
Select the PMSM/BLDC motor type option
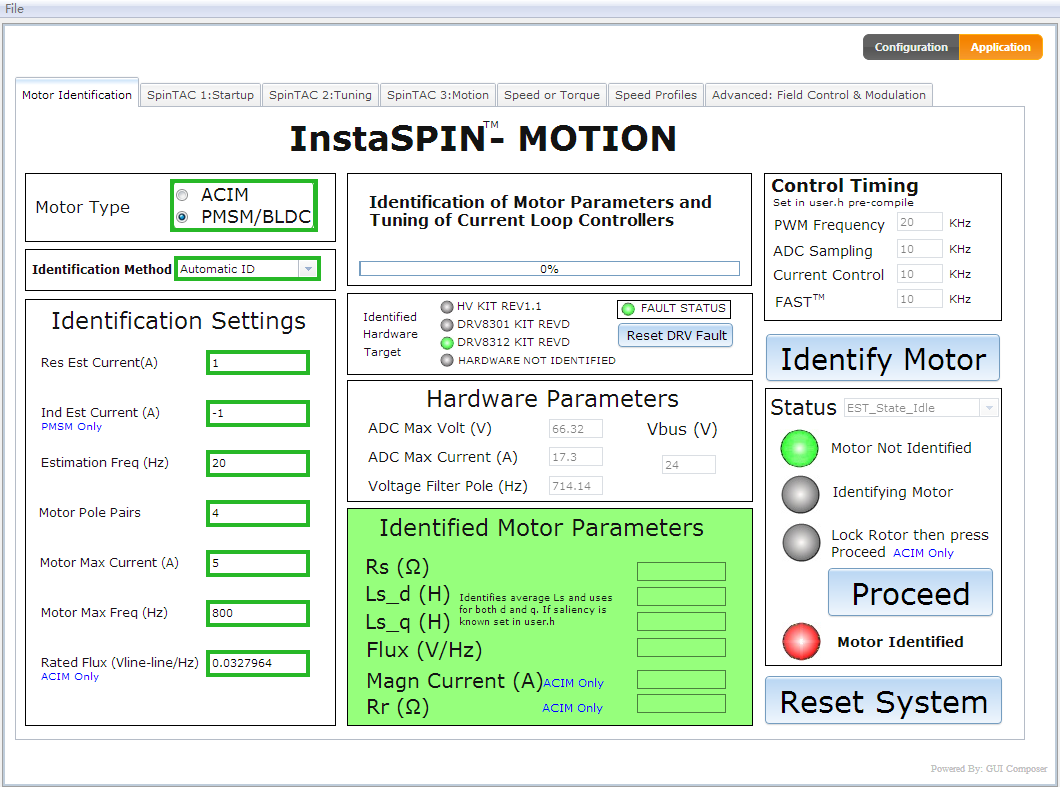point(182,217)
